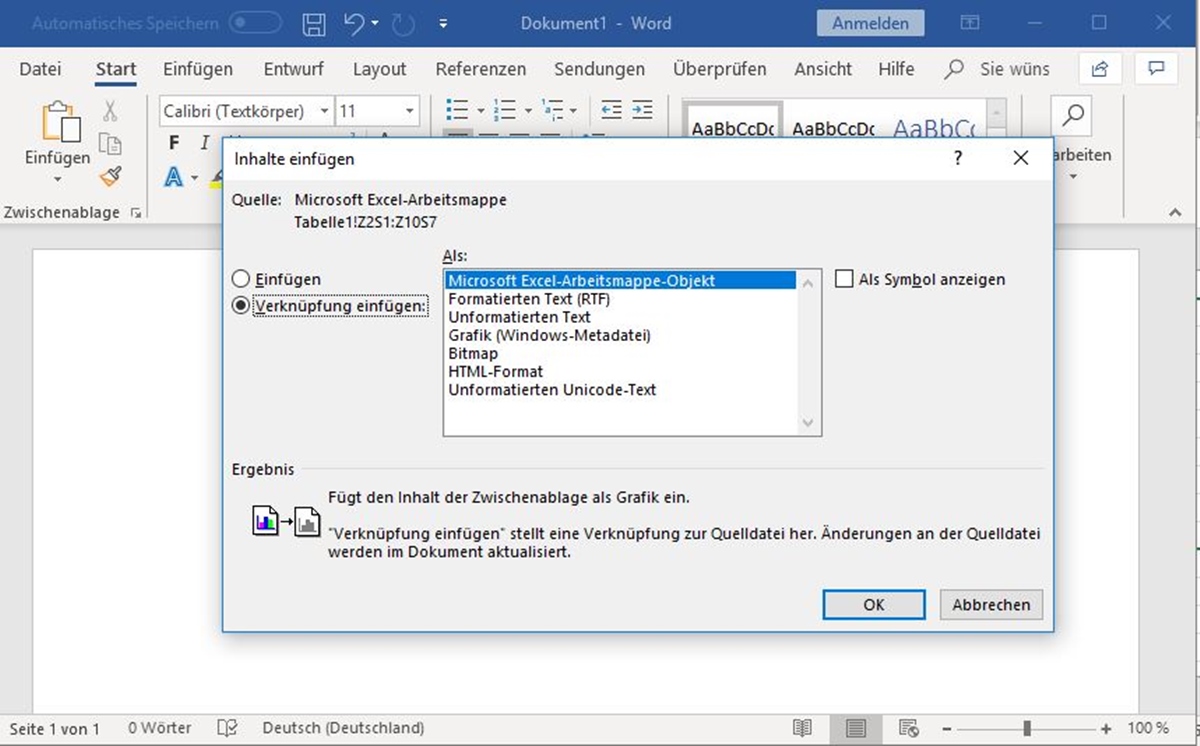Viewport: 1200px width, 746px height.
Task: Choose HTML-Format in the Als list
Action: [x=496, y=372]
